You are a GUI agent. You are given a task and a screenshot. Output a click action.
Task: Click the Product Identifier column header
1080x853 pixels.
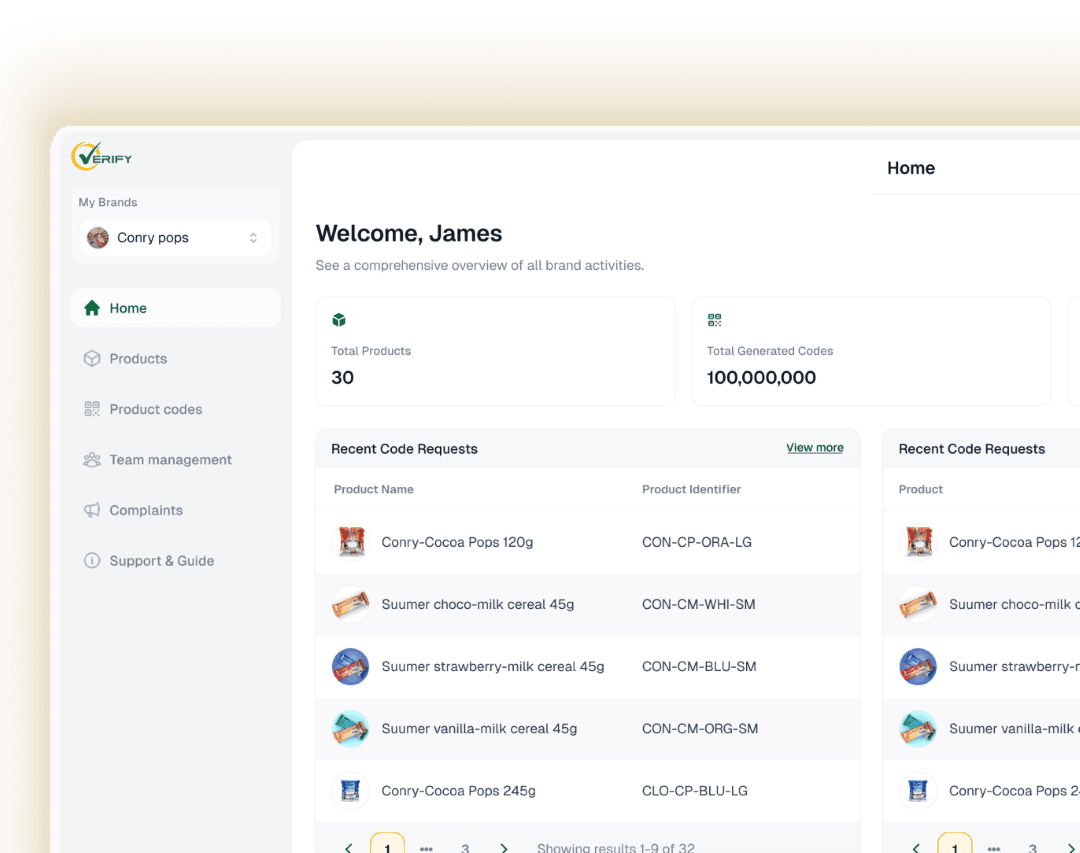(x=691, y=490)
